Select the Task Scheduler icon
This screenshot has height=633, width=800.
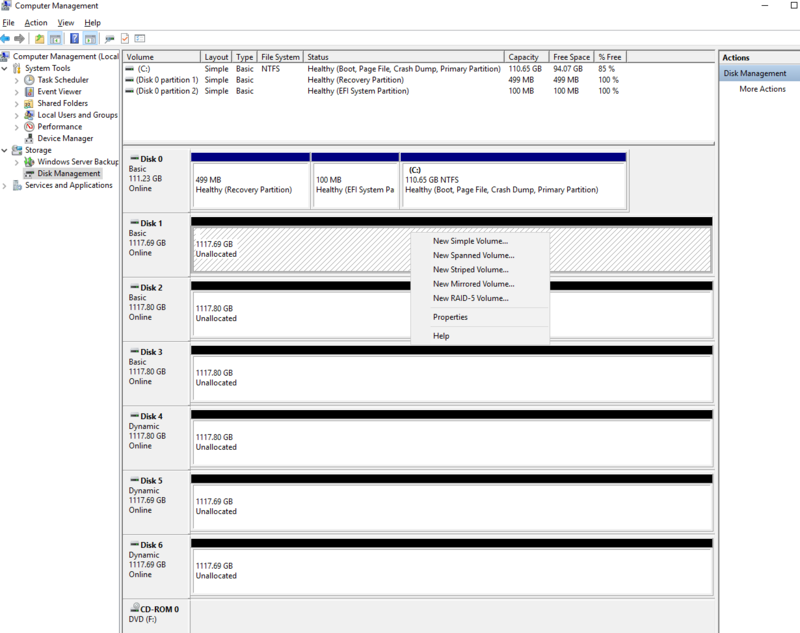click(31, 80)
